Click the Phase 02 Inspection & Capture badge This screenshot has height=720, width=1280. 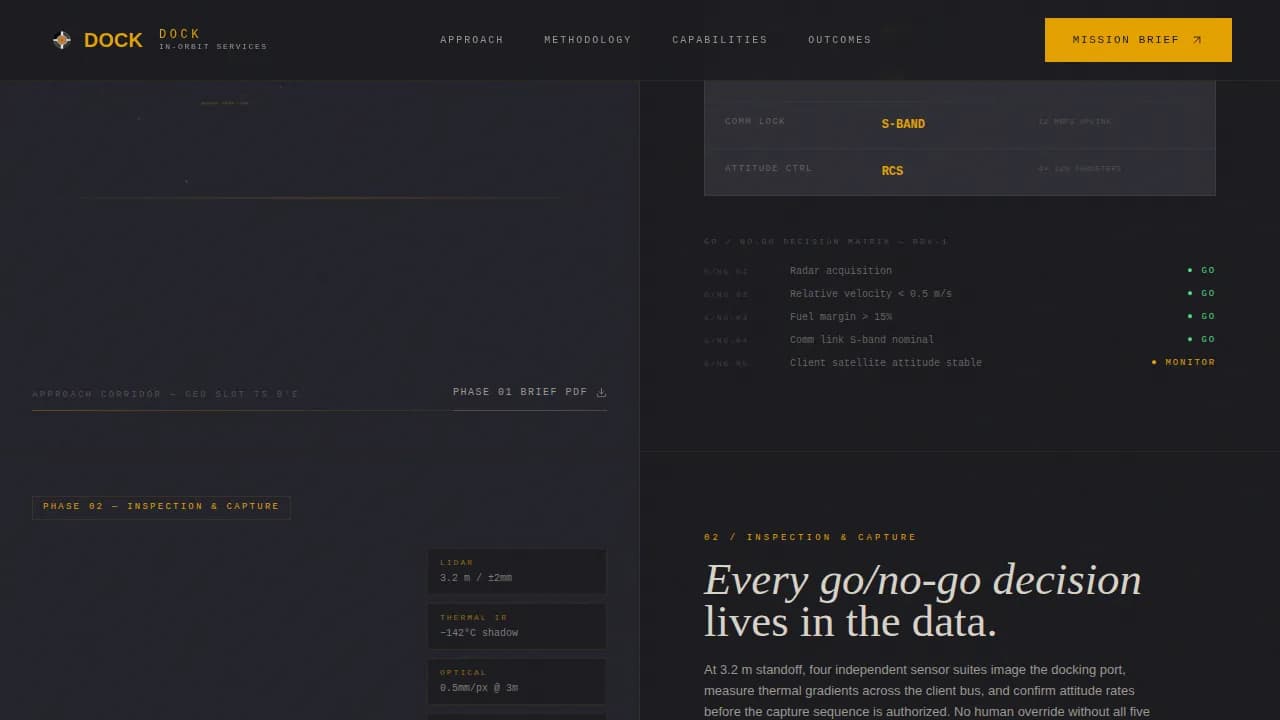(161, 507)
